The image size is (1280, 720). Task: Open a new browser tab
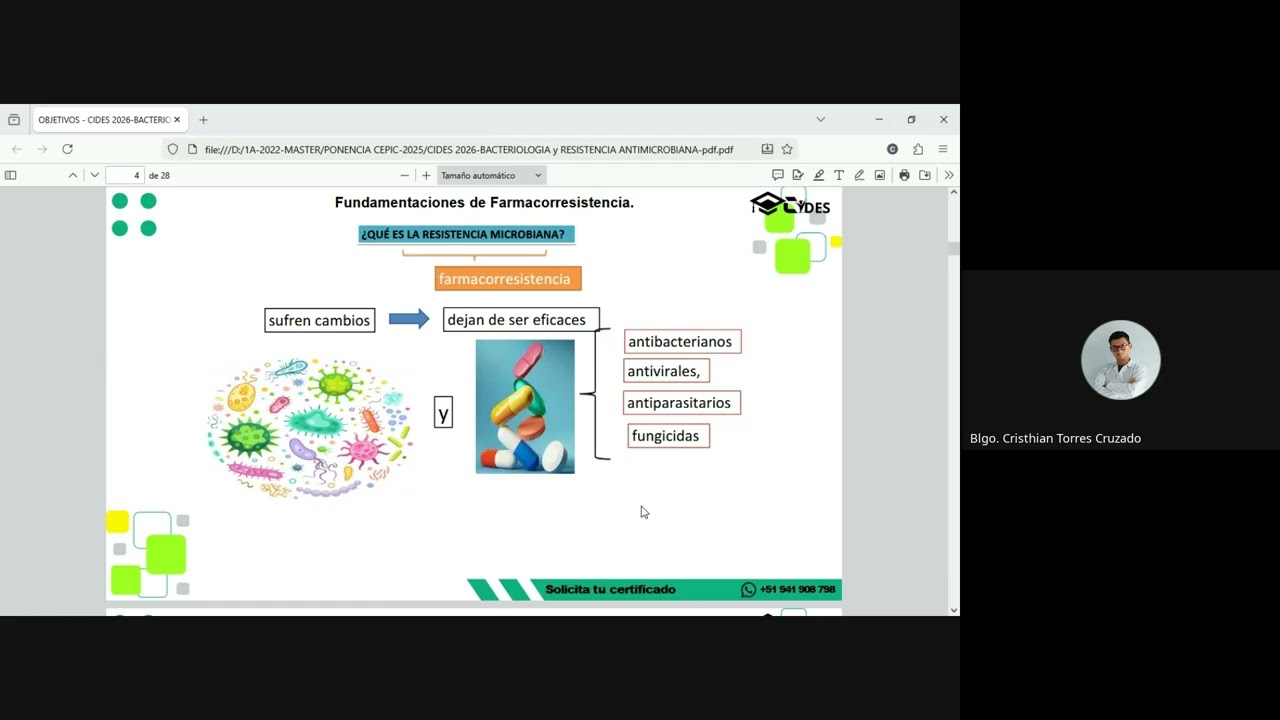[203, 120]
